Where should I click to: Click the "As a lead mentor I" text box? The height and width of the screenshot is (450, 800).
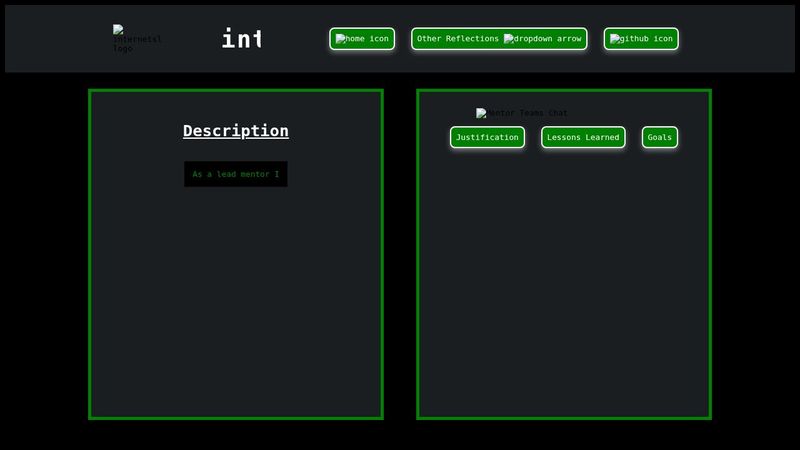click(x=236, y=174)
